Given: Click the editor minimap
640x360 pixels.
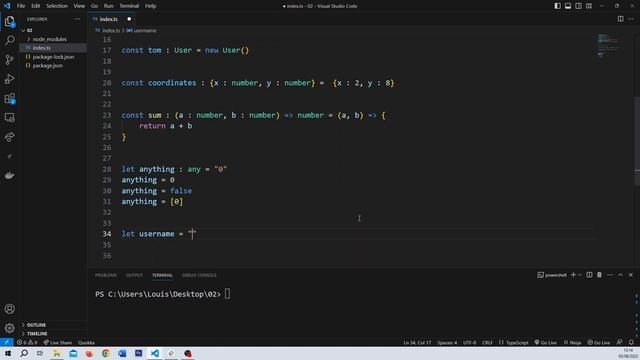Looking at the screenshot, I should [608, 45].
